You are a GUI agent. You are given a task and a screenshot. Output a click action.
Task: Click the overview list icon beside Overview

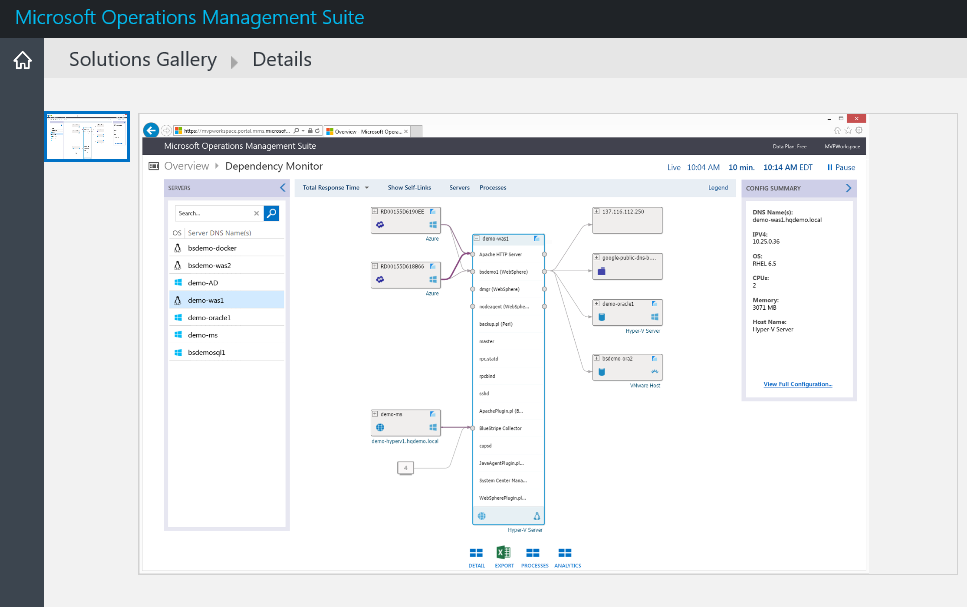[x=154, y=166]
